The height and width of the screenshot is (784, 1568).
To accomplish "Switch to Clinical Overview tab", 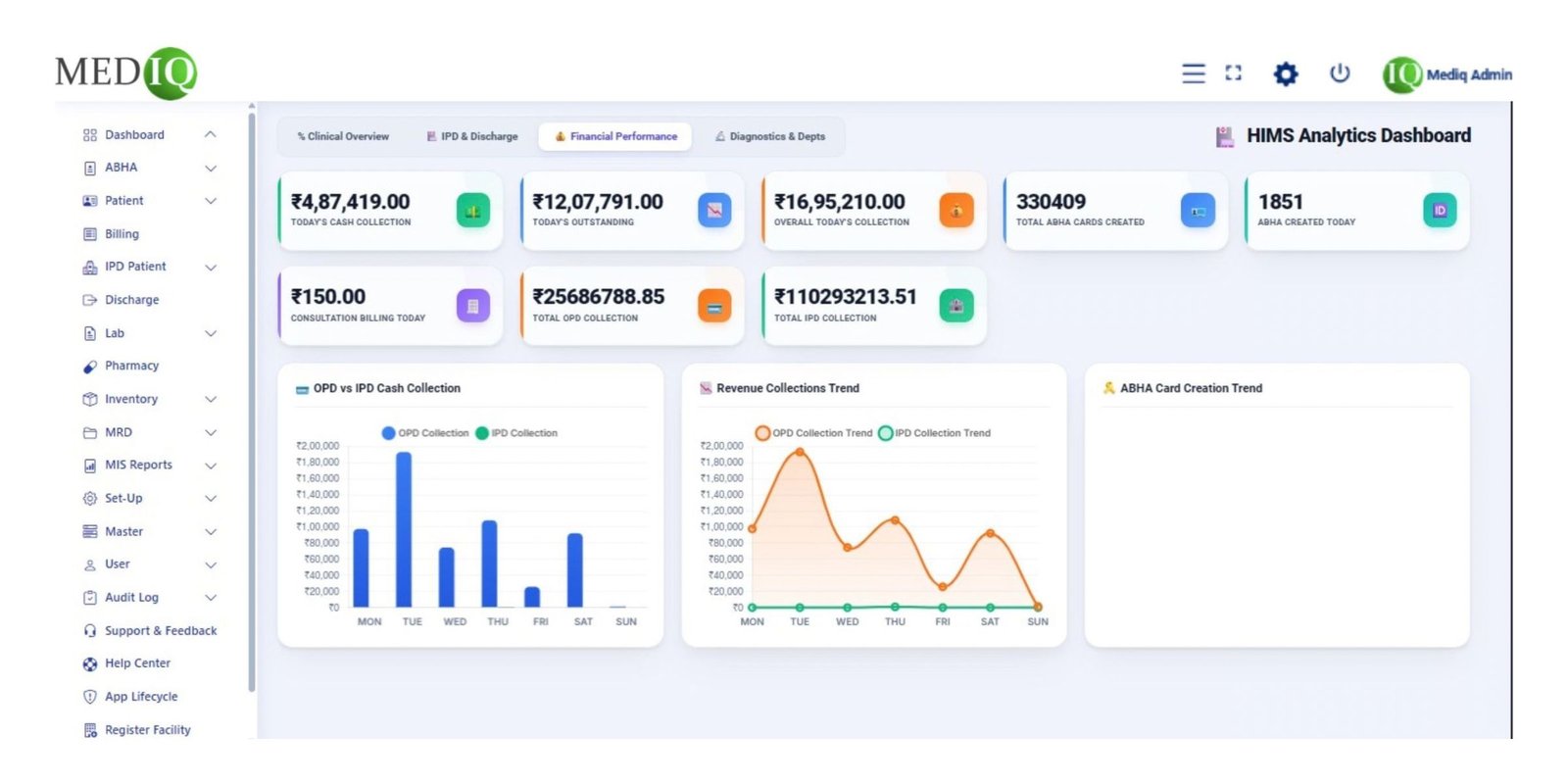I will click(x=343, y=137).
